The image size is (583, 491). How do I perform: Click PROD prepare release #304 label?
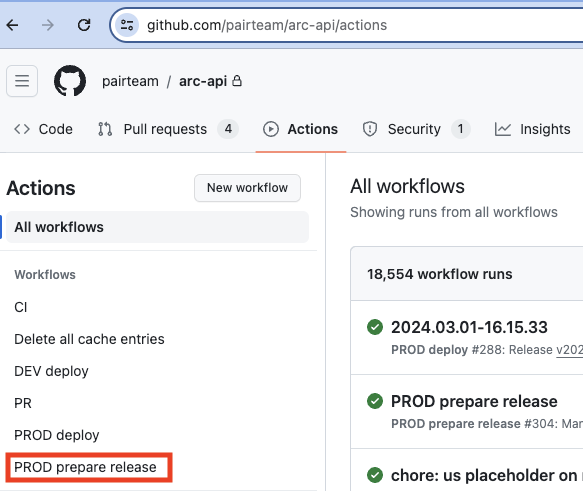[x=456, y=424]
